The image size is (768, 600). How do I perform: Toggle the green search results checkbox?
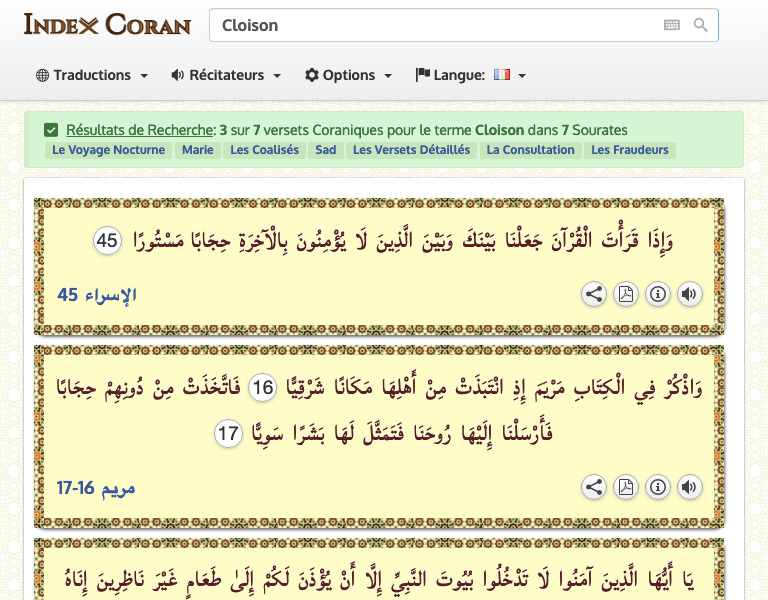pyautogui.click(x=51, y=130)
